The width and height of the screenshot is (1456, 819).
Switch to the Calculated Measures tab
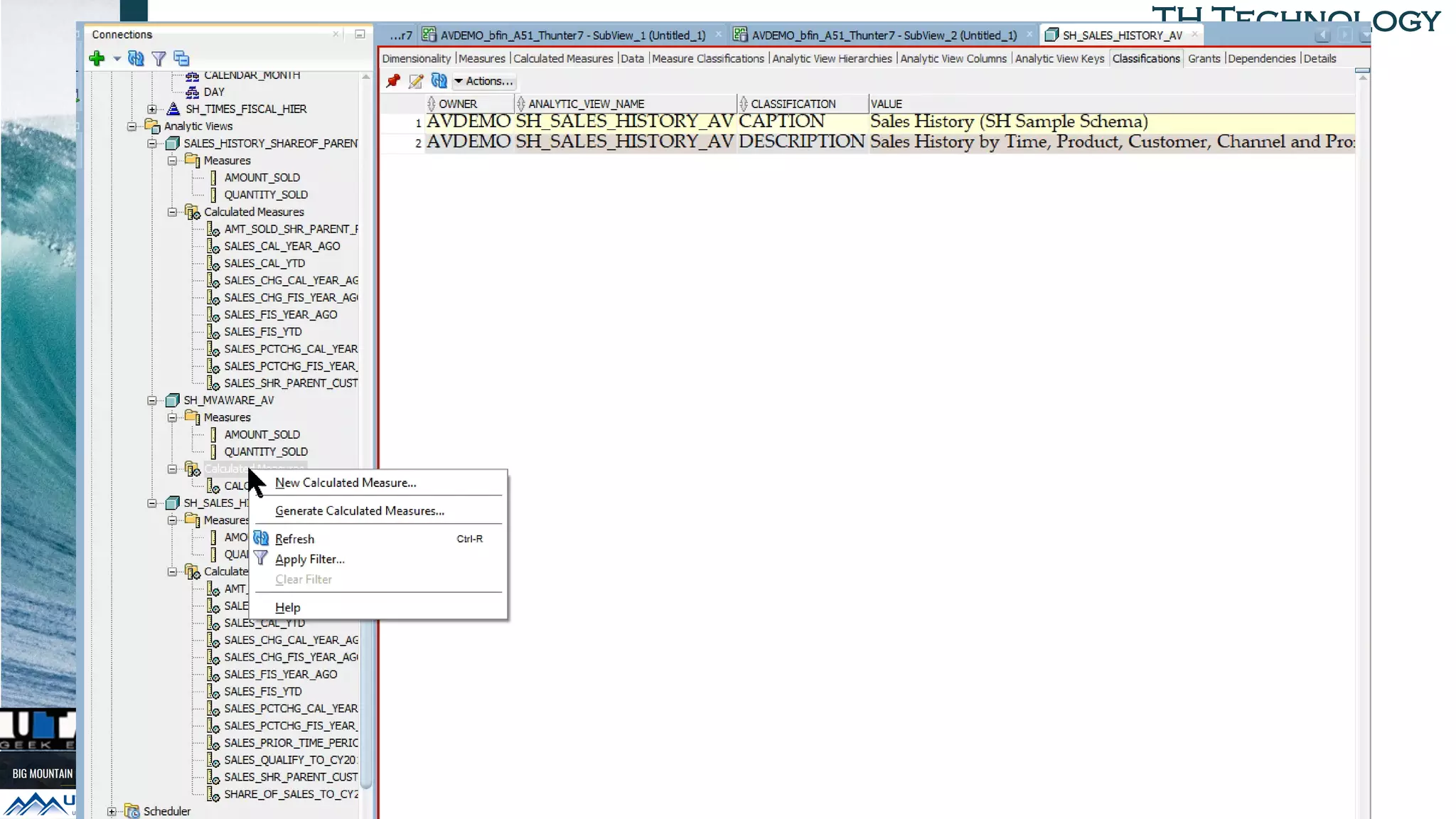point(563,58)
